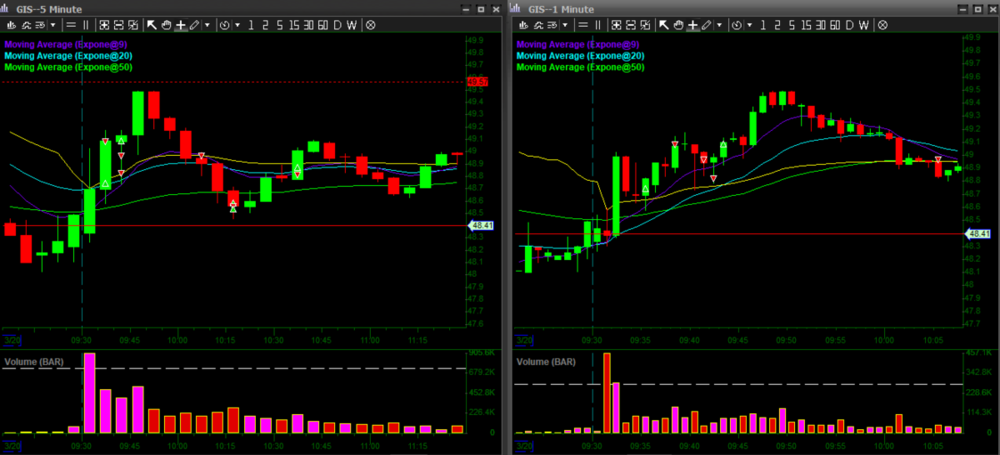Set 1 Minute chart to Weekly (W) timeframe
This screenshot has width=1000, height=455.
coord(863,24)
